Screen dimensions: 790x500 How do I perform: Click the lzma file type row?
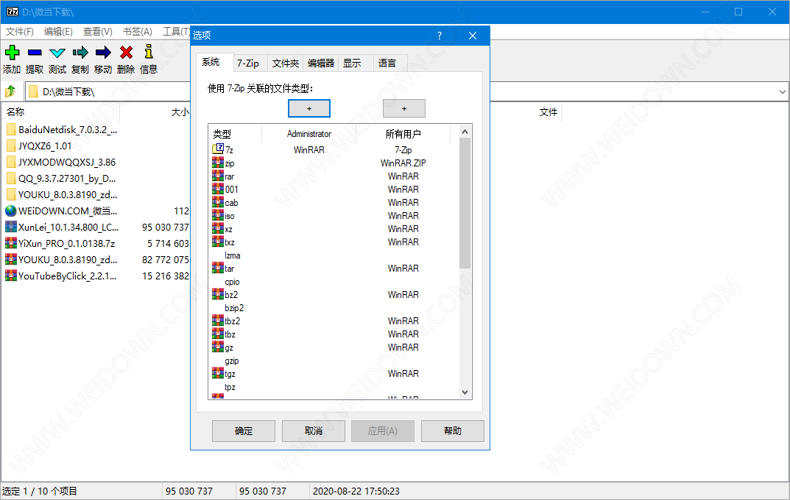coord(232,256)
